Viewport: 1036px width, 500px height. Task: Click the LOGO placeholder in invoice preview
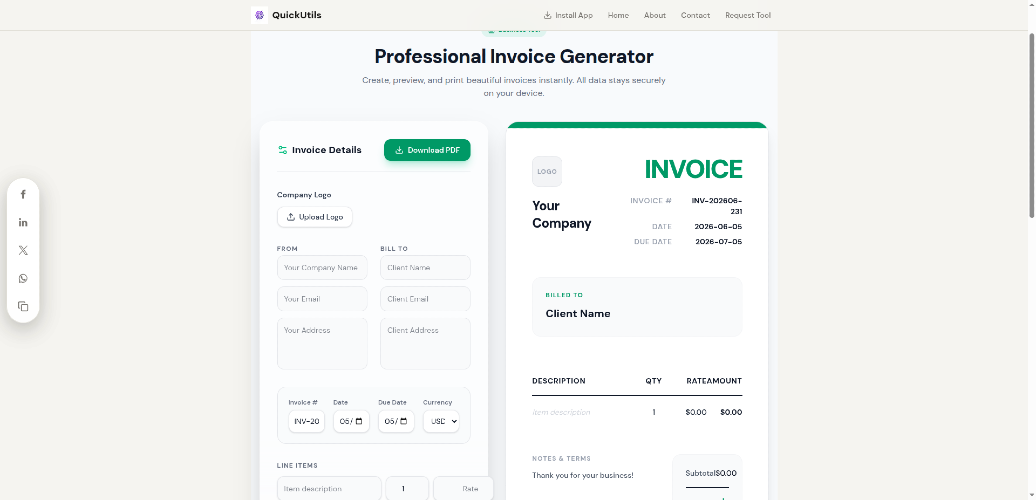tap(547, 172)
